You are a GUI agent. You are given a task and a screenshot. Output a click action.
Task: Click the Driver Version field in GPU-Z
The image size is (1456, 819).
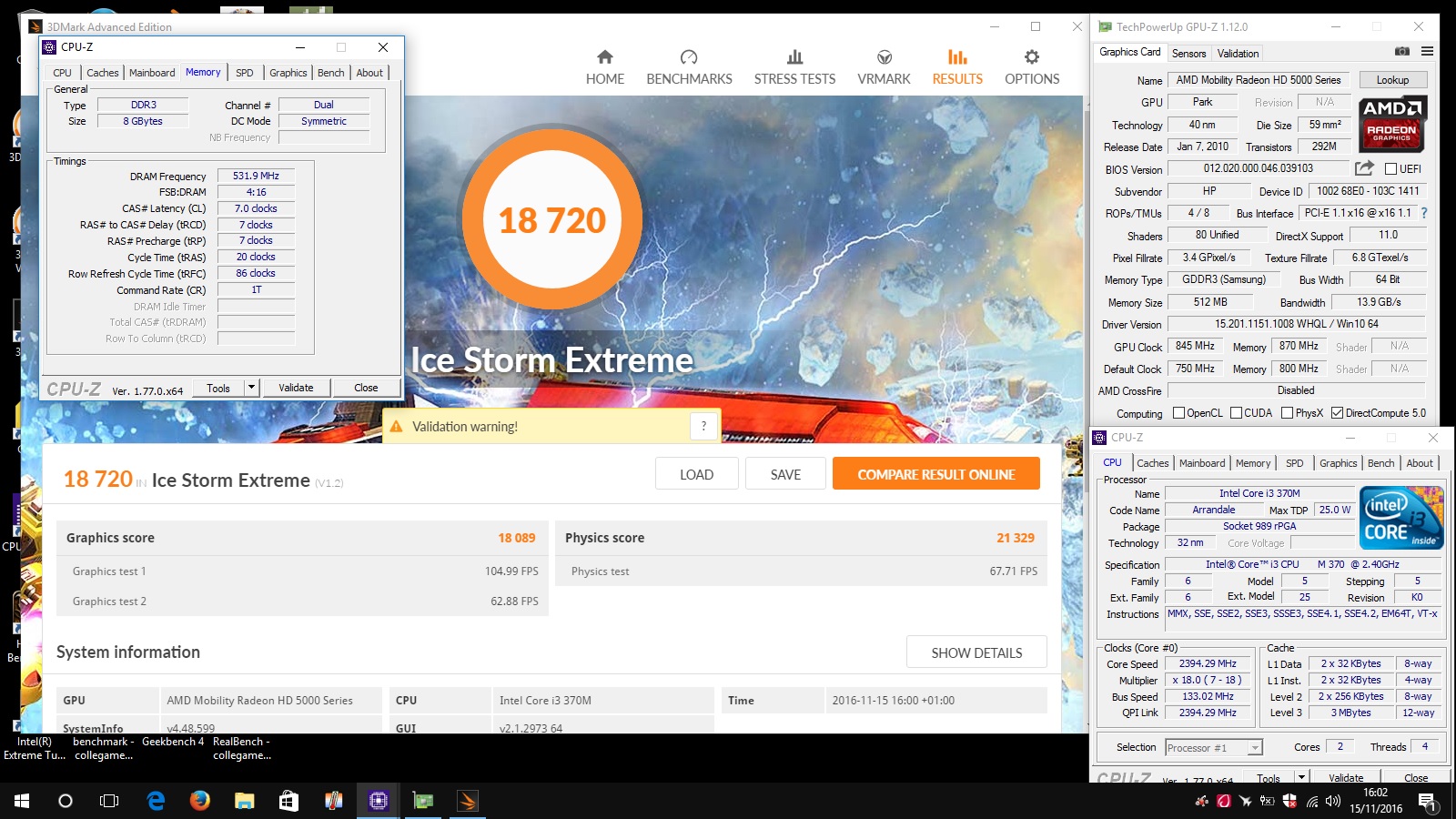click(x=1296, y=324)
